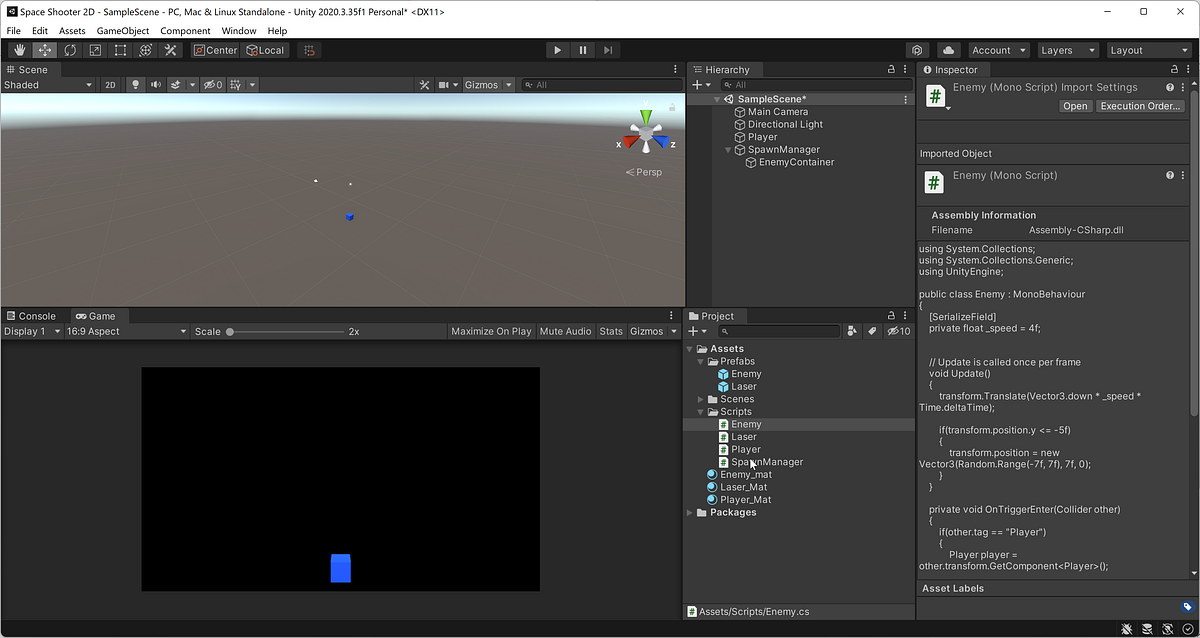Adjust the Game view Scale slider
This screenshot has height=638, width=1200.
click(x=230, y=331)
